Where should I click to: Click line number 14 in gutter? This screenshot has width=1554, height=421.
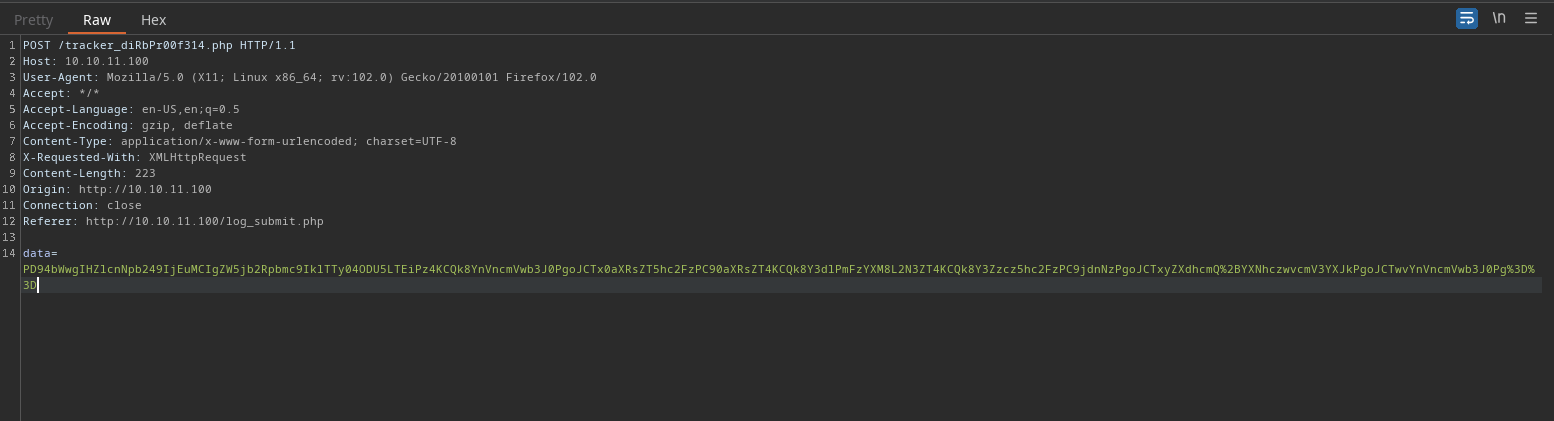click(9, 253)
